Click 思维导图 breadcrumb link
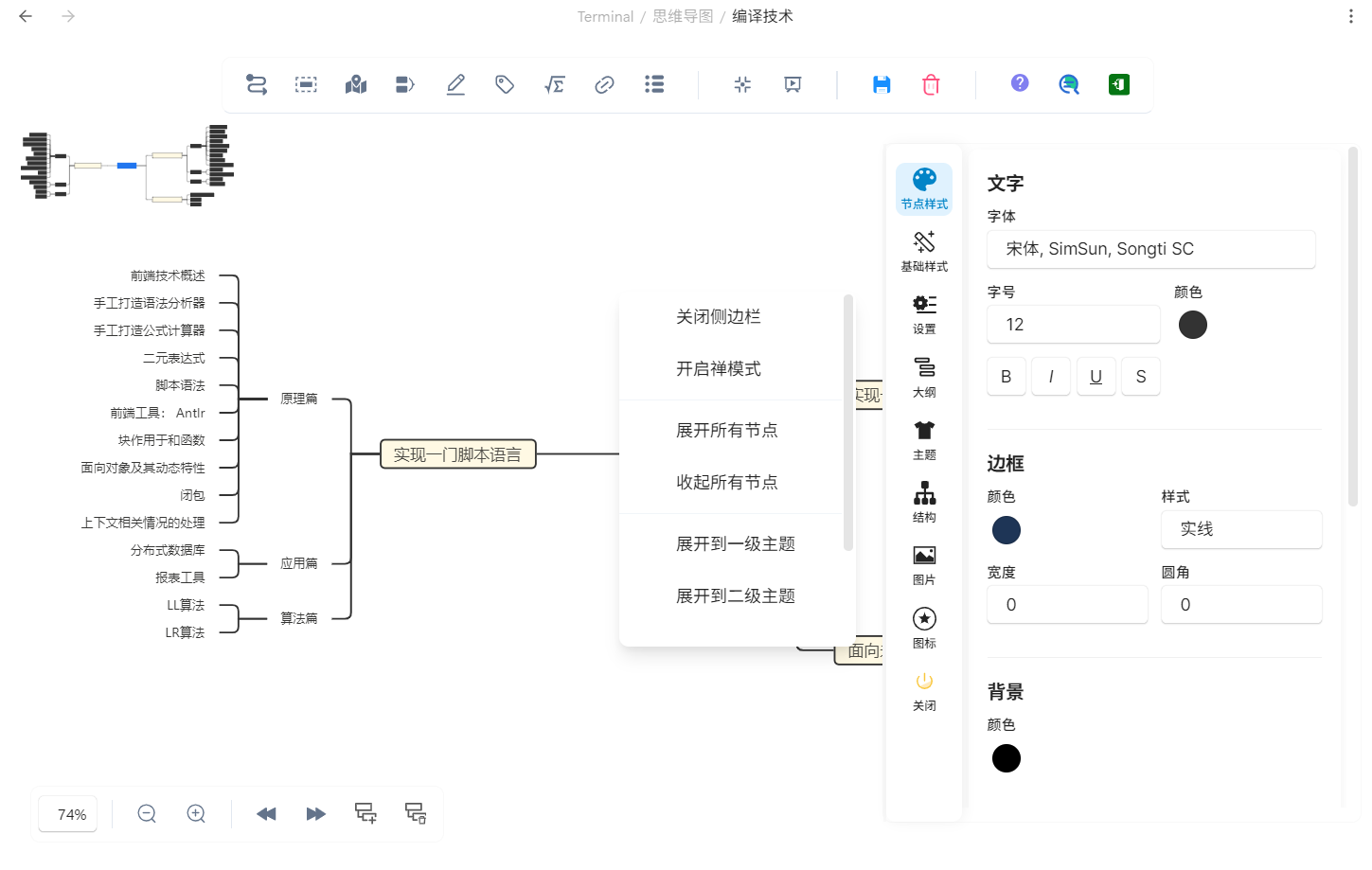 [683, 16]
